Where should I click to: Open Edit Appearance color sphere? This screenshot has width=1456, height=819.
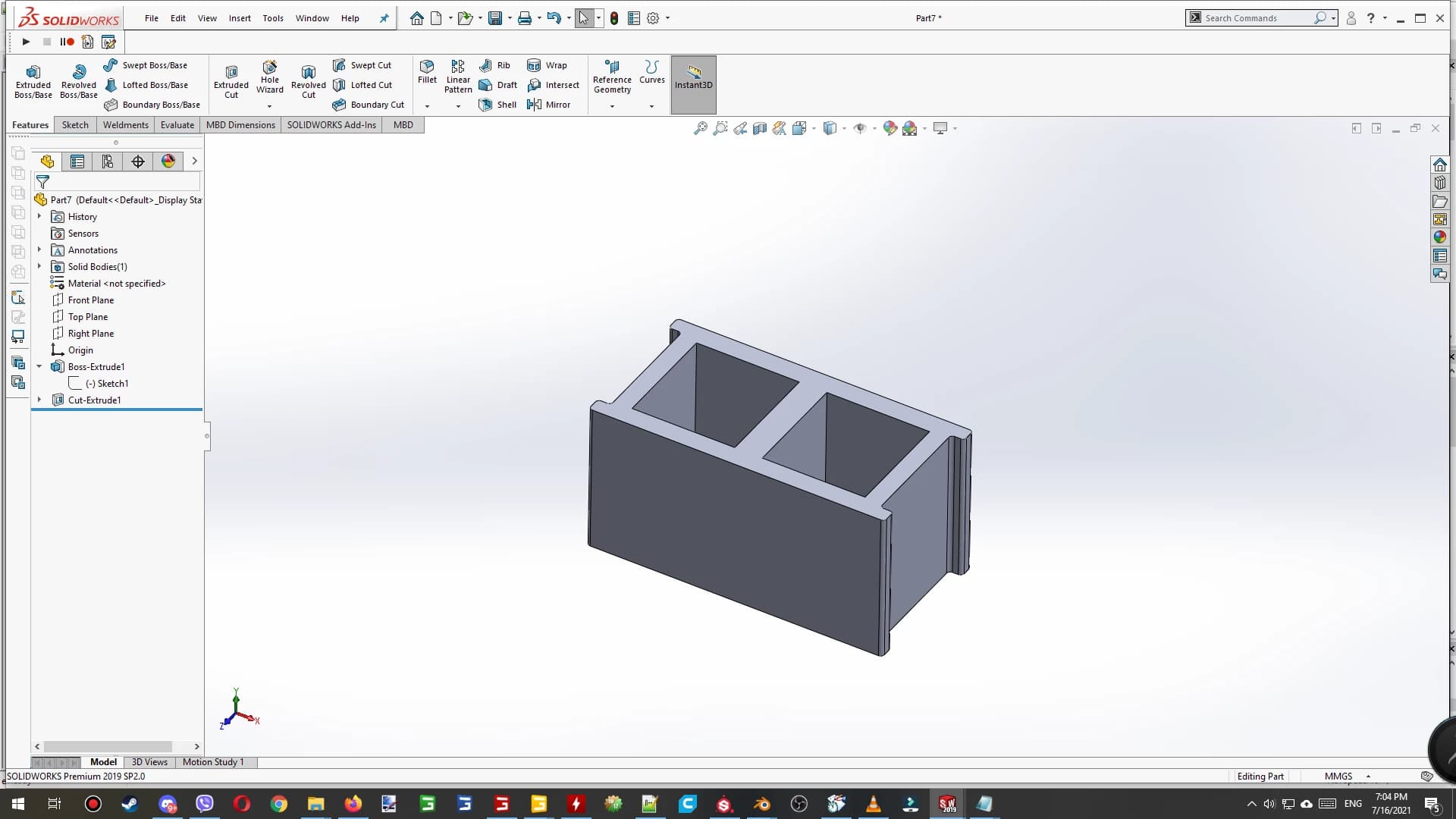coord(890,128)
